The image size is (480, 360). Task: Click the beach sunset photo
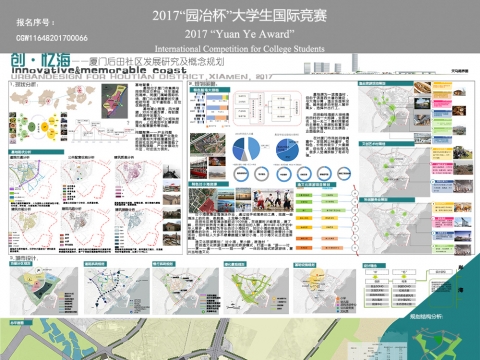pos(243,194)
